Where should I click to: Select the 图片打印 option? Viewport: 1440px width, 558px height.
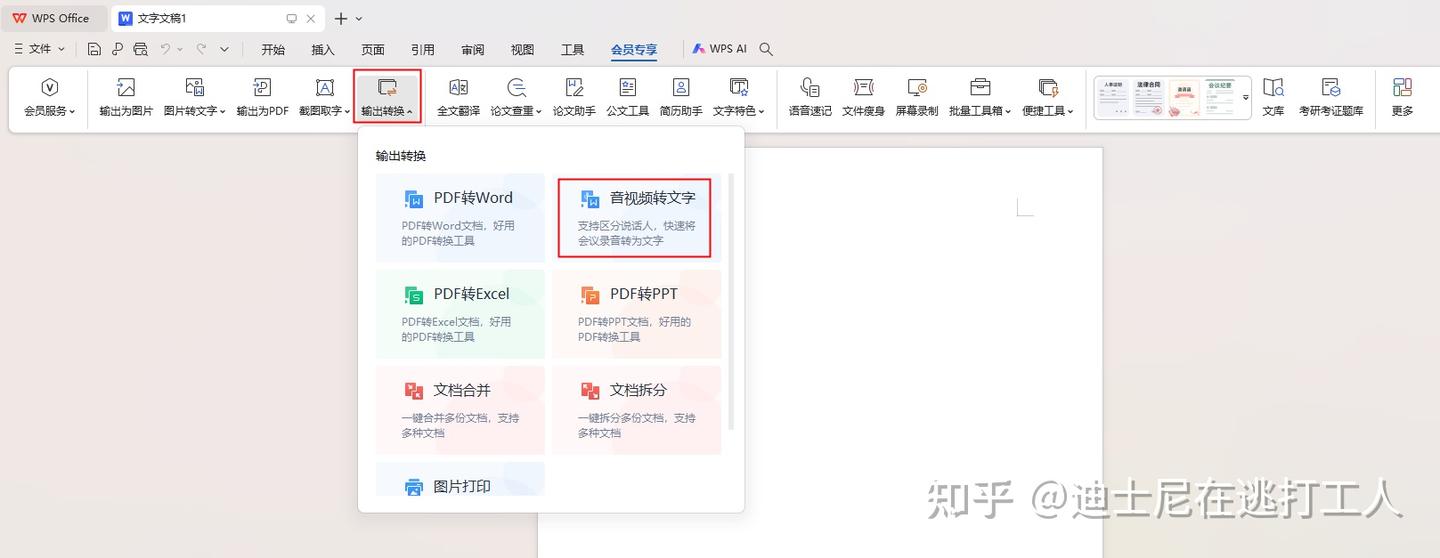click(460, 479)
